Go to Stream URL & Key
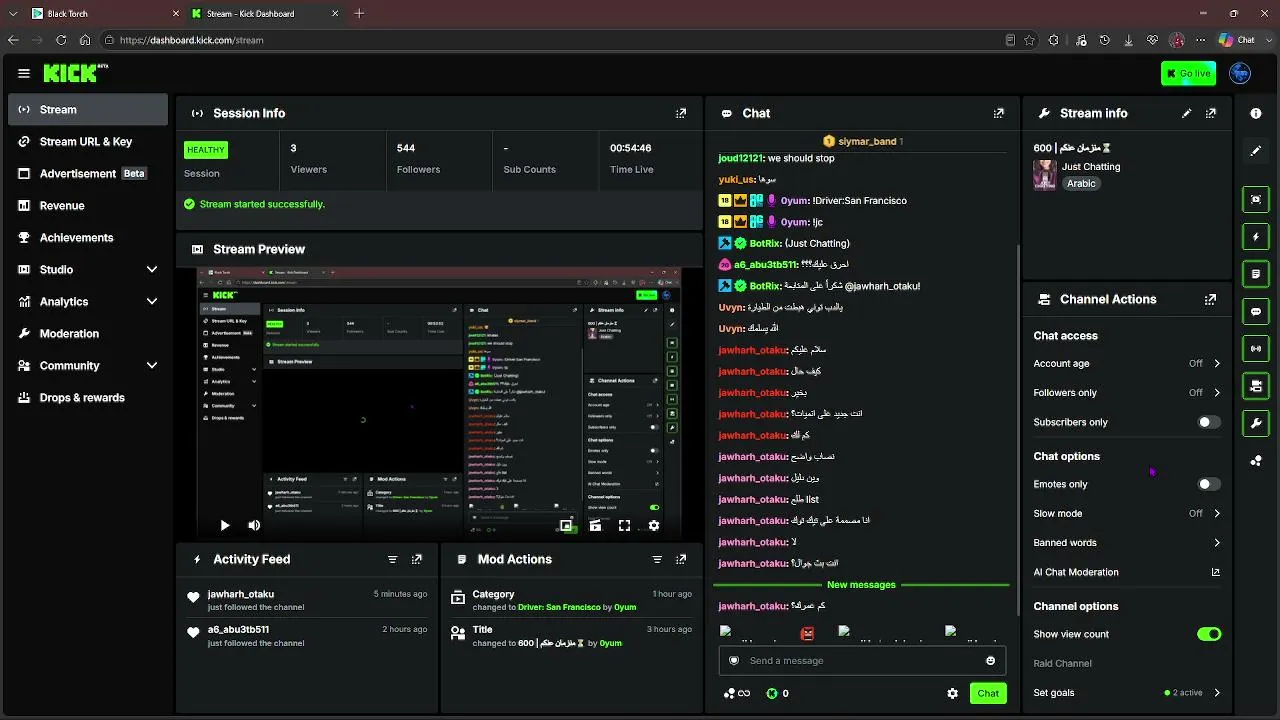 coord(88,142)
